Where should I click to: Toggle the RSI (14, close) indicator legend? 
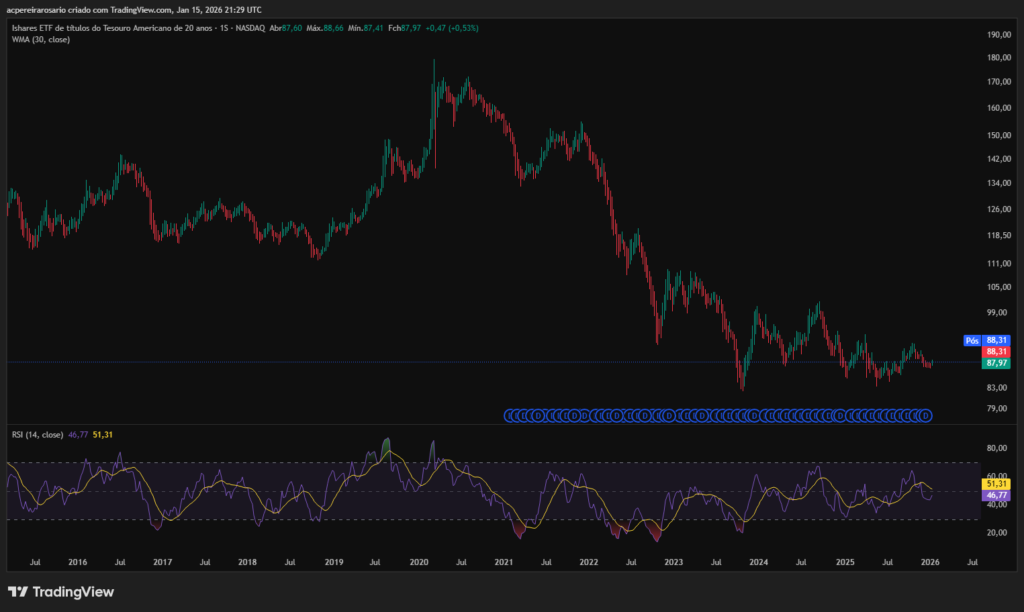coord(36,437)
